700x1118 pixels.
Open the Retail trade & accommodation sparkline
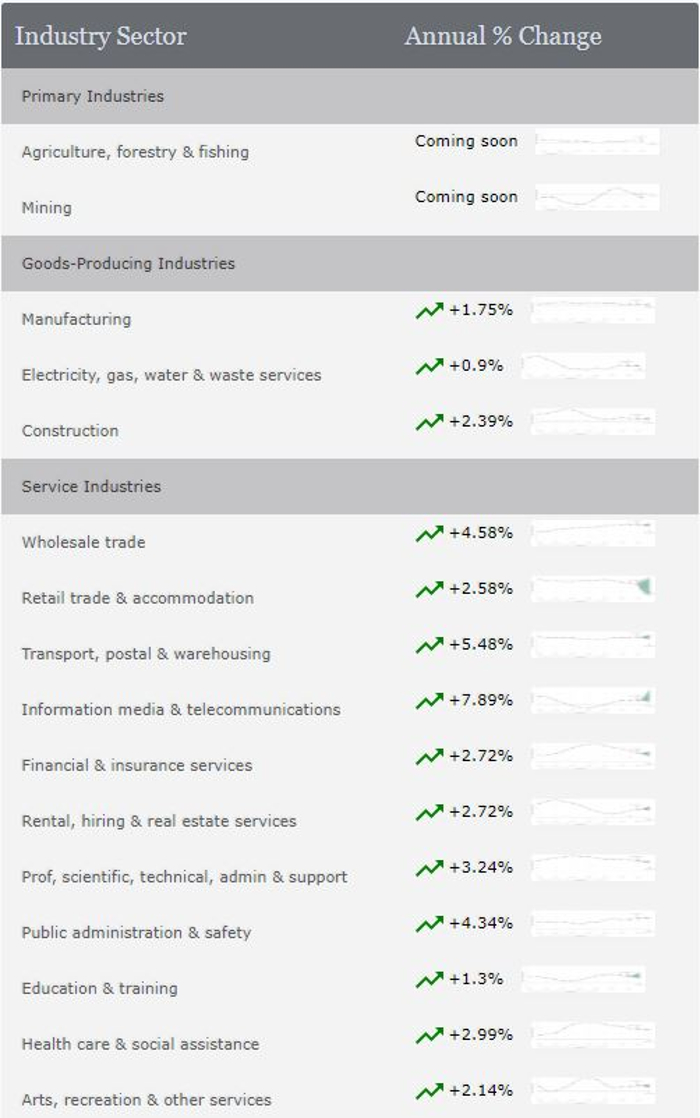pos(592,589)
